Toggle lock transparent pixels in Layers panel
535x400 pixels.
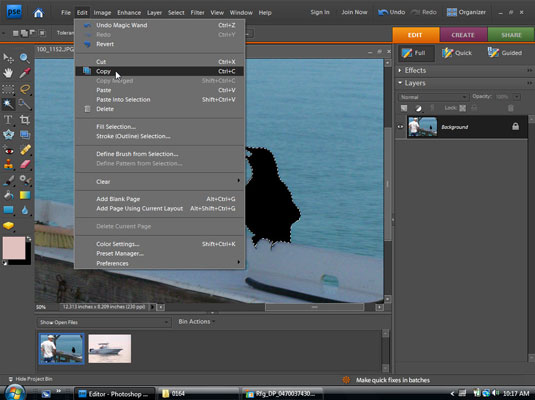(x=462, y=108)
